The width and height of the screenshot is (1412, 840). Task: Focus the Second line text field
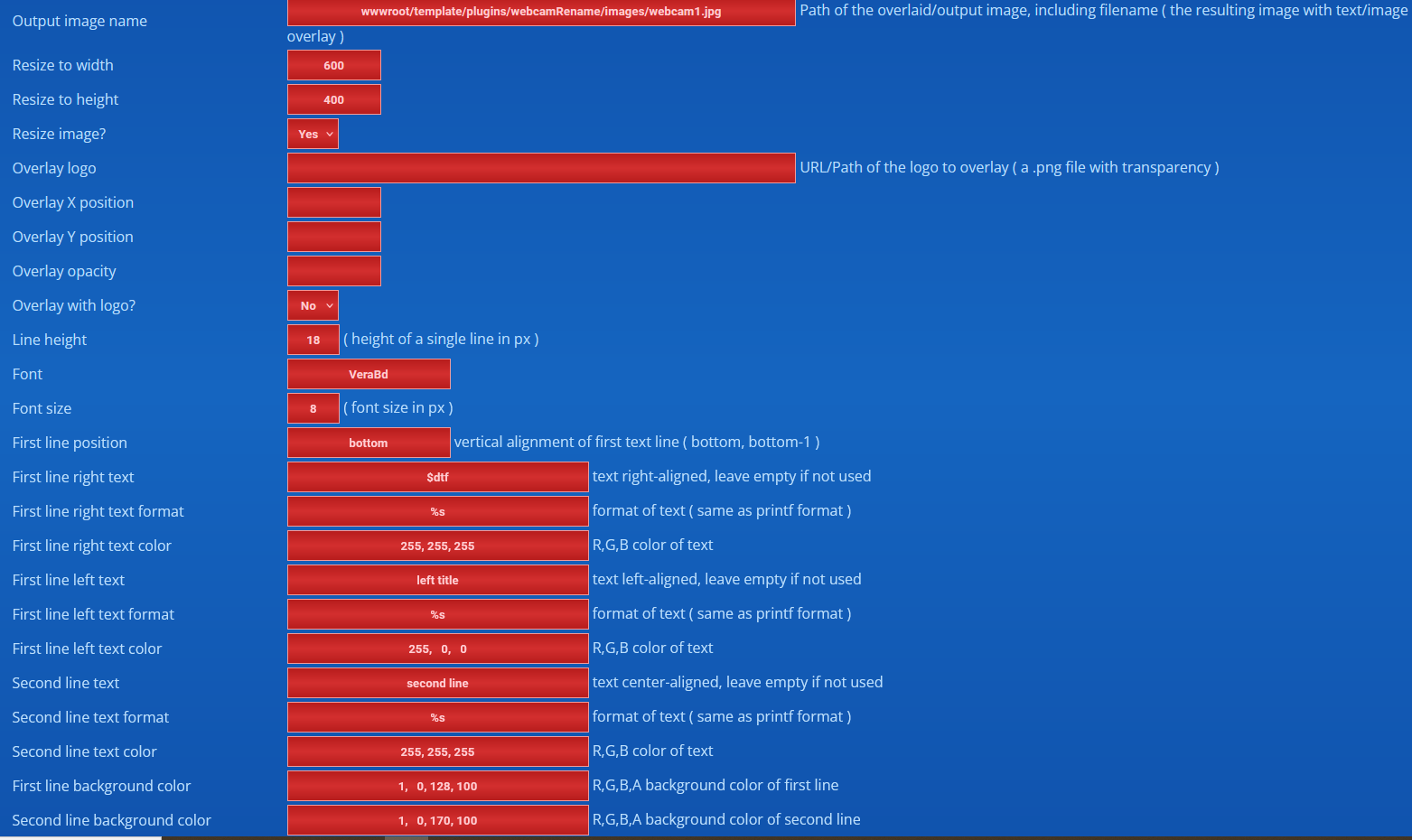point(437,683)
